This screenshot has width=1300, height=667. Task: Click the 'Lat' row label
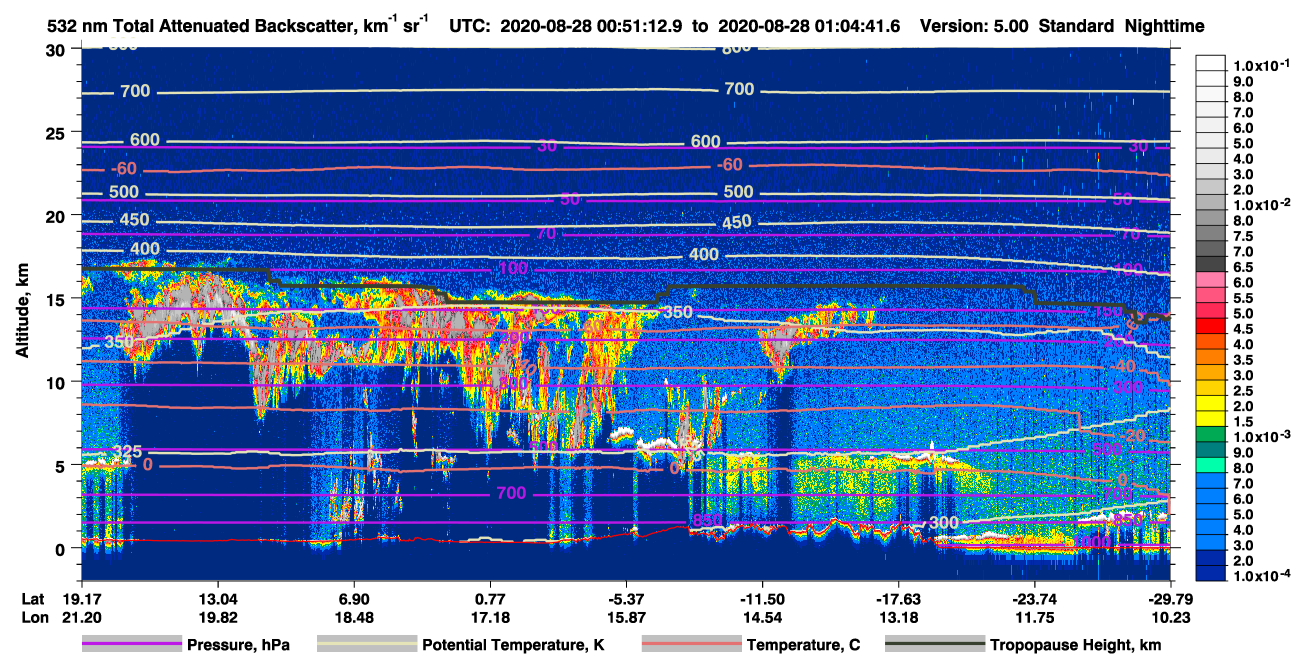tap(33, 598)
